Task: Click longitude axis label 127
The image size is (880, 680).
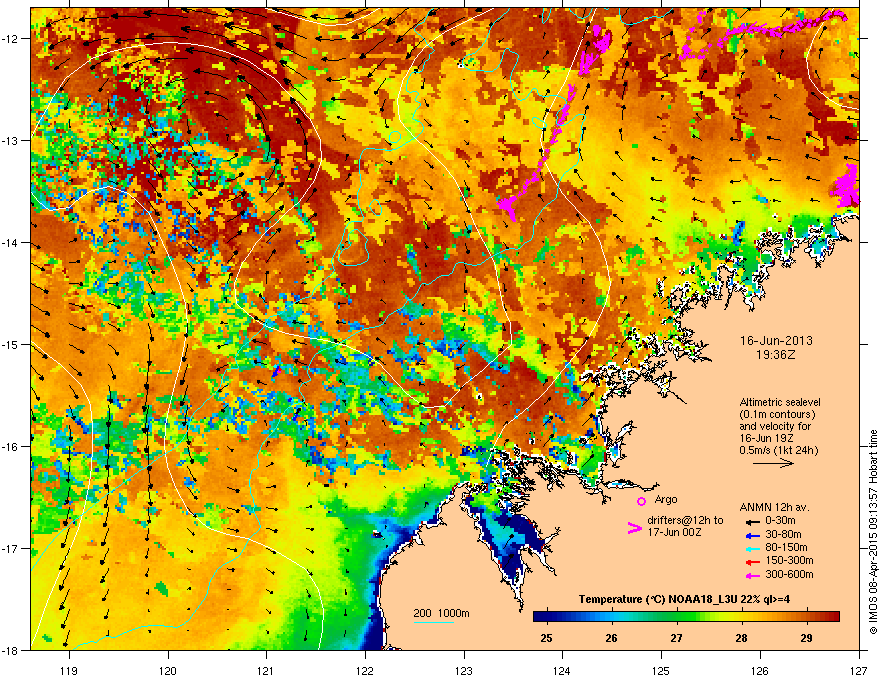Action: click(859, 670)
